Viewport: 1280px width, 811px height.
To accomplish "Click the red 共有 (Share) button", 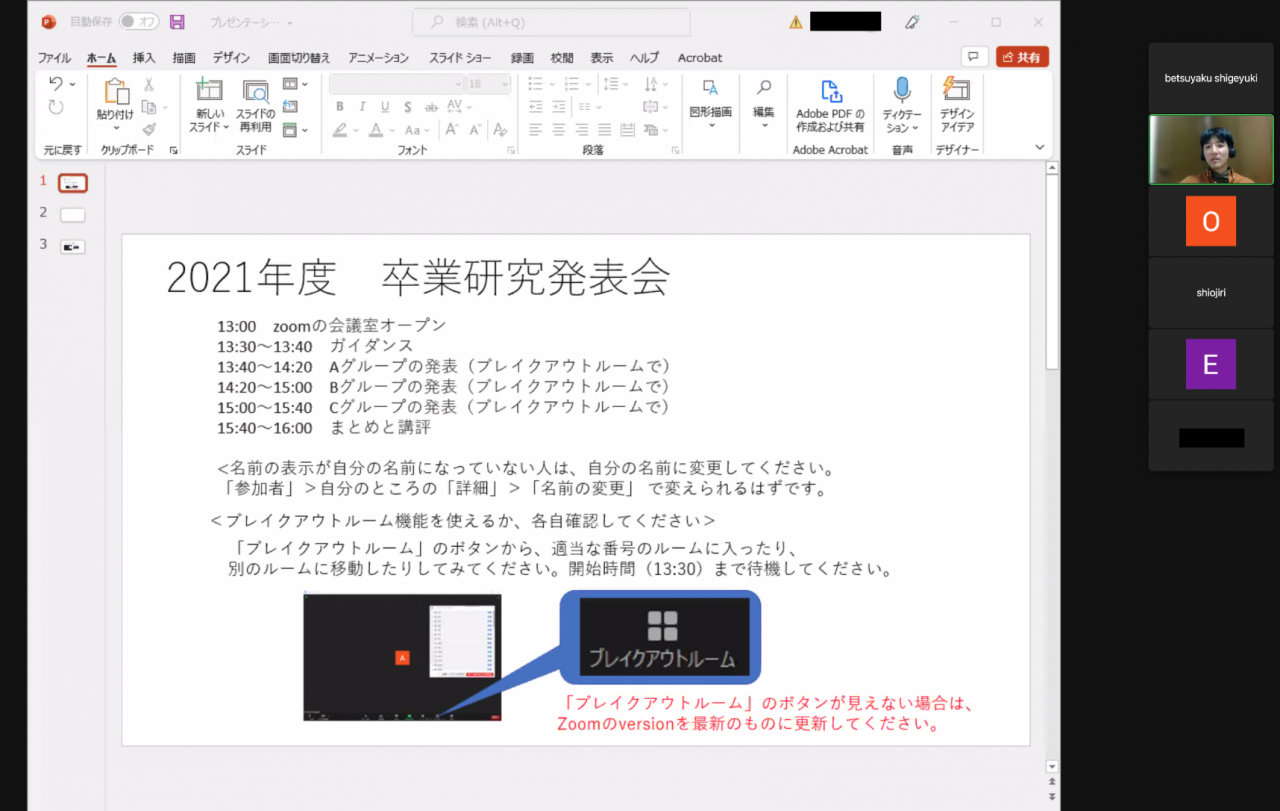I will [x=1022, y=57].
